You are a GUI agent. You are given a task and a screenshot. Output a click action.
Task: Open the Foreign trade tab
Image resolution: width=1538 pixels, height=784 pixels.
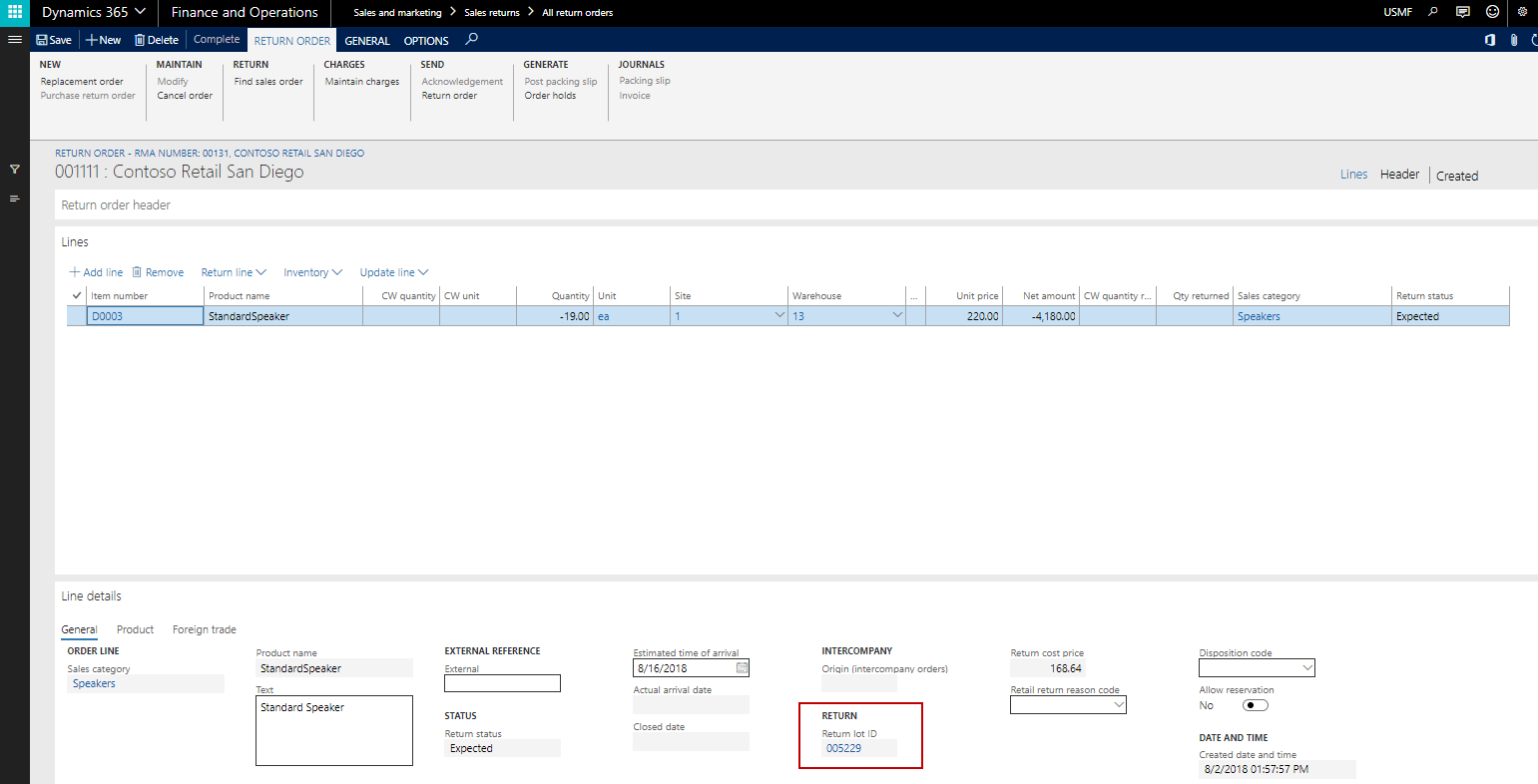(x=204, y=629)
